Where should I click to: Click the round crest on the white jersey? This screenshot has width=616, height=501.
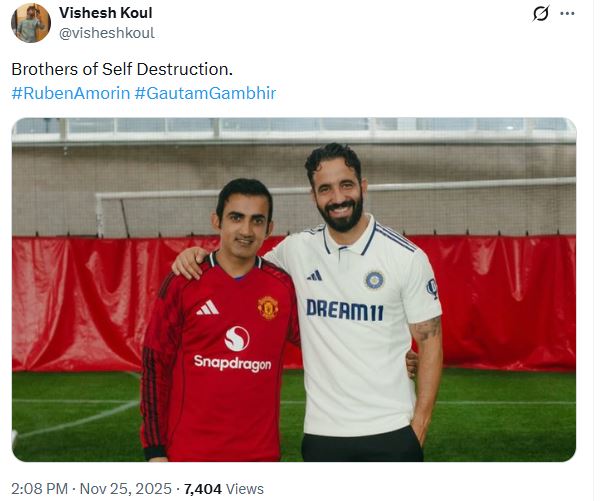tap(374, 279)
